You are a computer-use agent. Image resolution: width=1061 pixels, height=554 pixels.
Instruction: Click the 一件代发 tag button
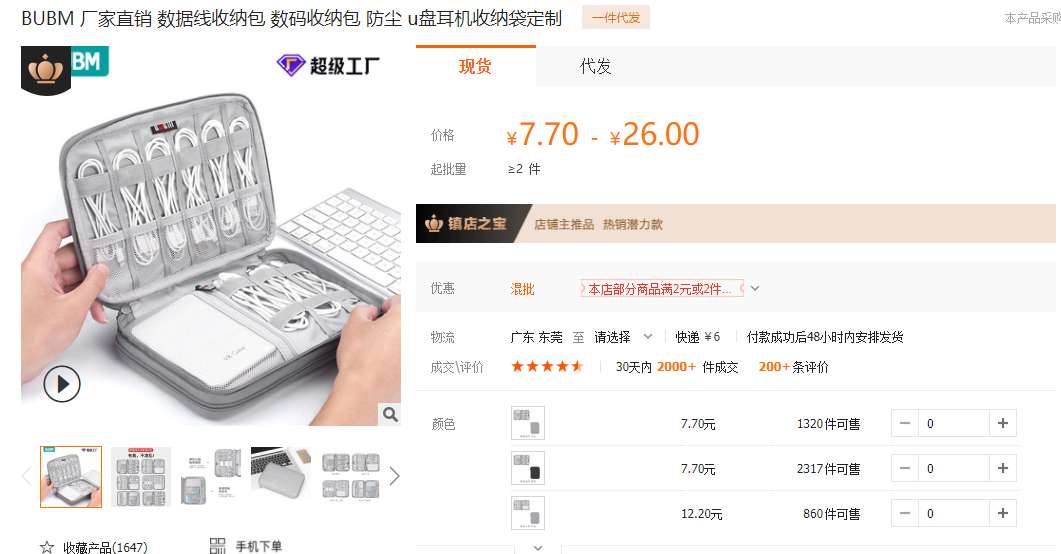point(616,18)
